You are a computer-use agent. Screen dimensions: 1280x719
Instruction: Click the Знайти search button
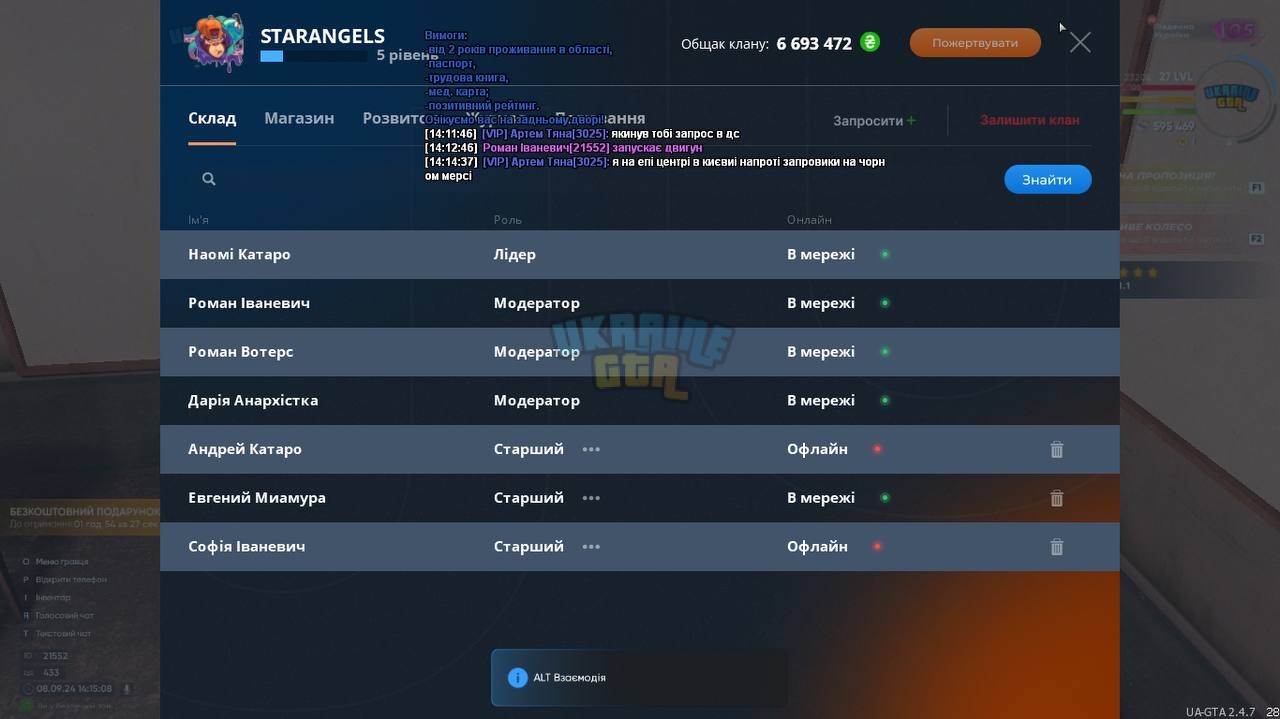(x=1047, y=179)
